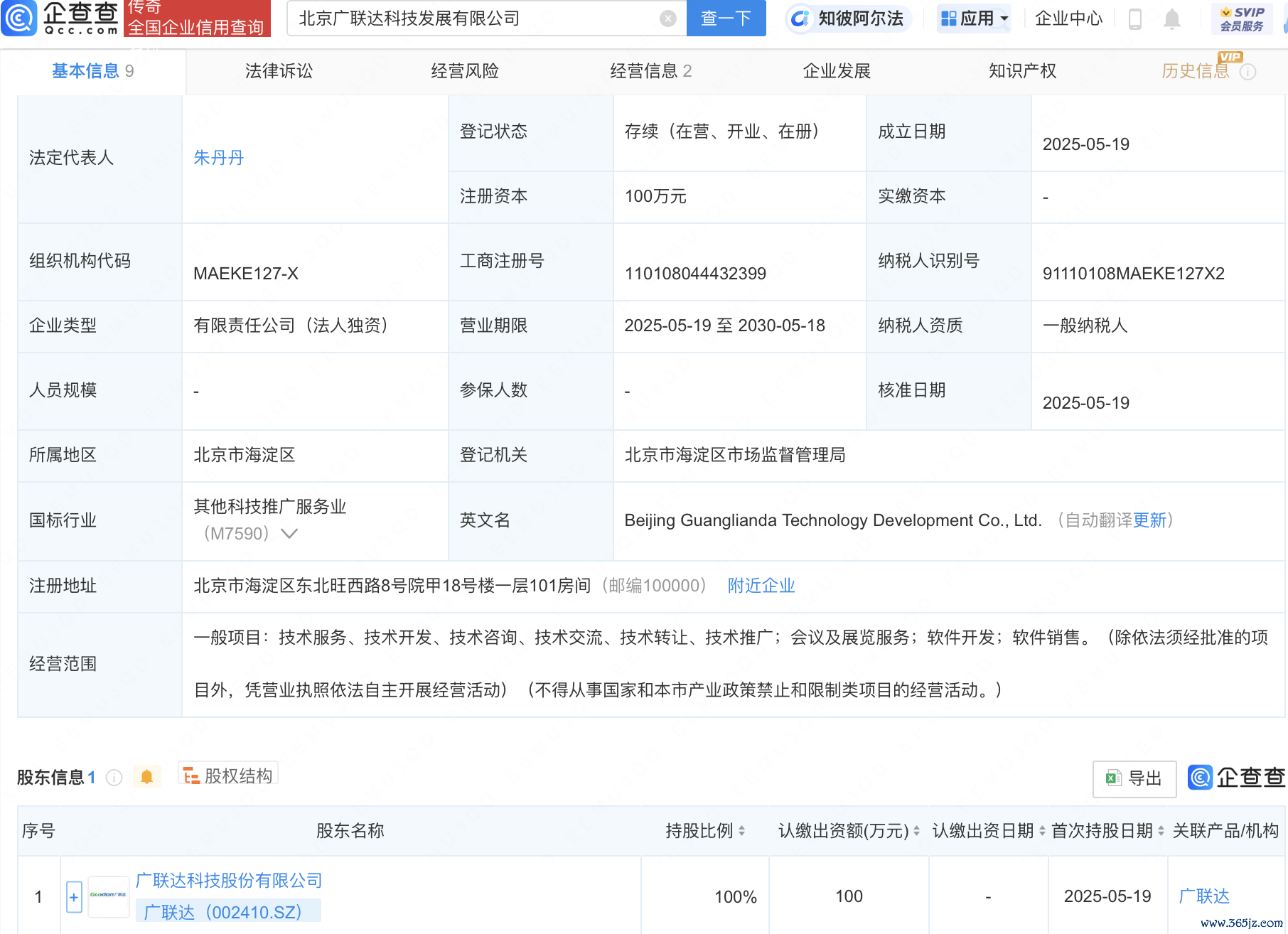The width and height of the screenshot is (1288, 934).
Task: Open shareholder 广联达科技股份有限公司 link
Action: (x=229, y=881)
